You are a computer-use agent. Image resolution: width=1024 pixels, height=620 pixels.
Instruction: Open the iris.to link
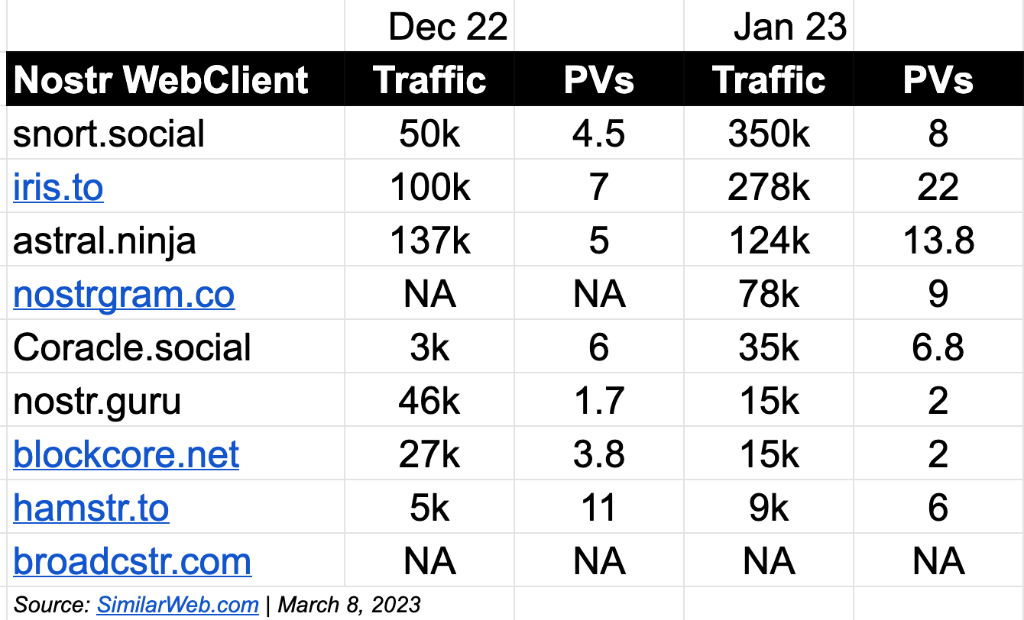click(x=58, y=187)
